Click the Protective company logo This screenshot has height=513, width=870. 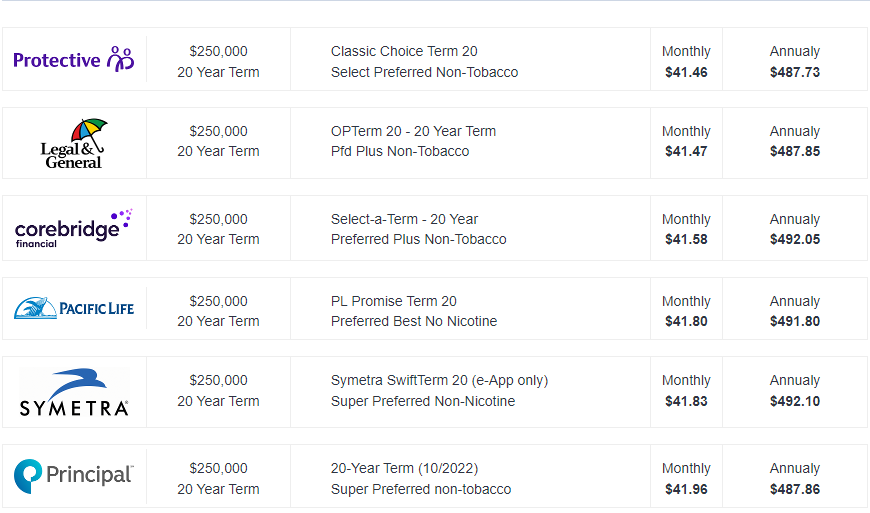click(74, 60)
